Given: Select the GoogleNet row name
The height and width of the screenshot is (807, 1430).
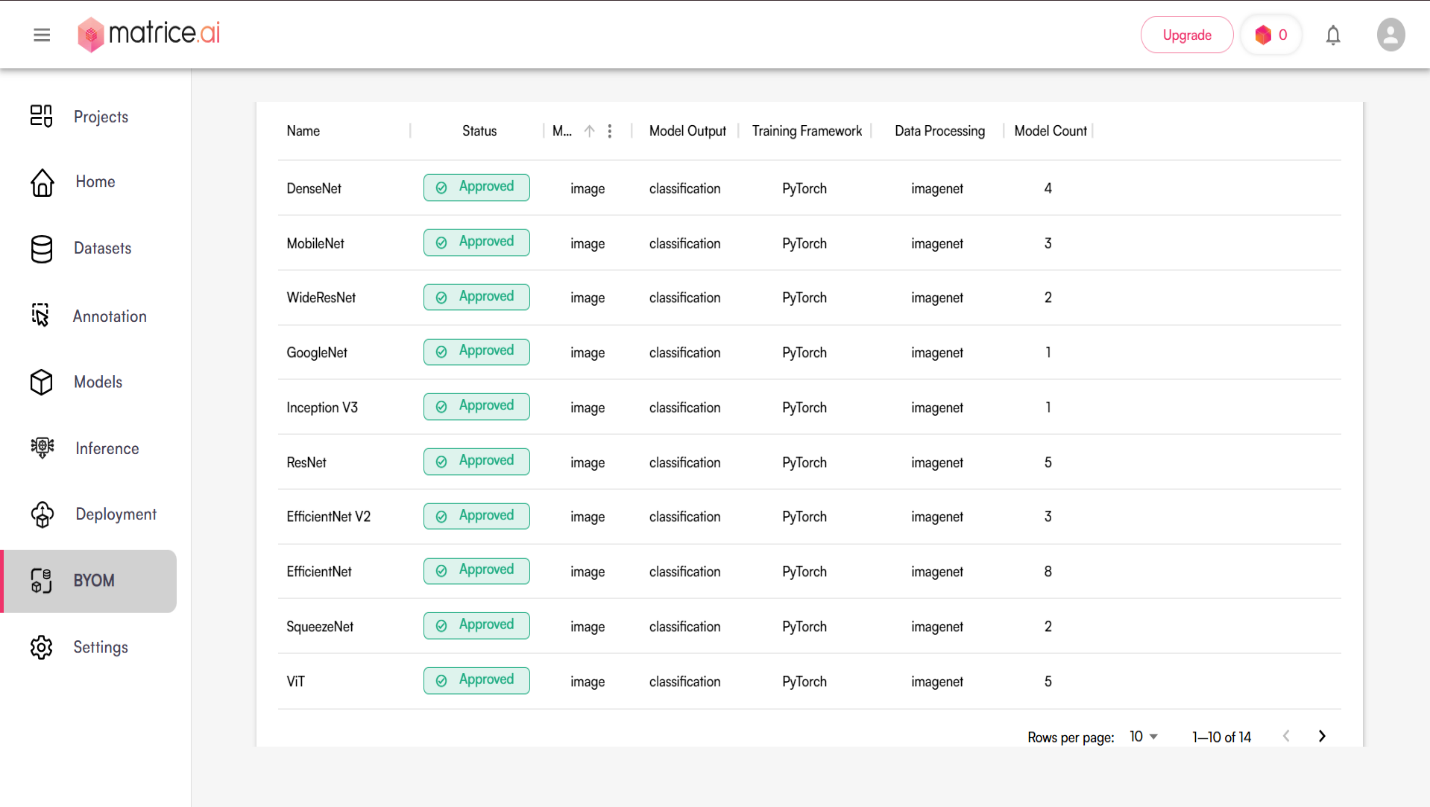Looking at the screenshot, I should (317, 352).
